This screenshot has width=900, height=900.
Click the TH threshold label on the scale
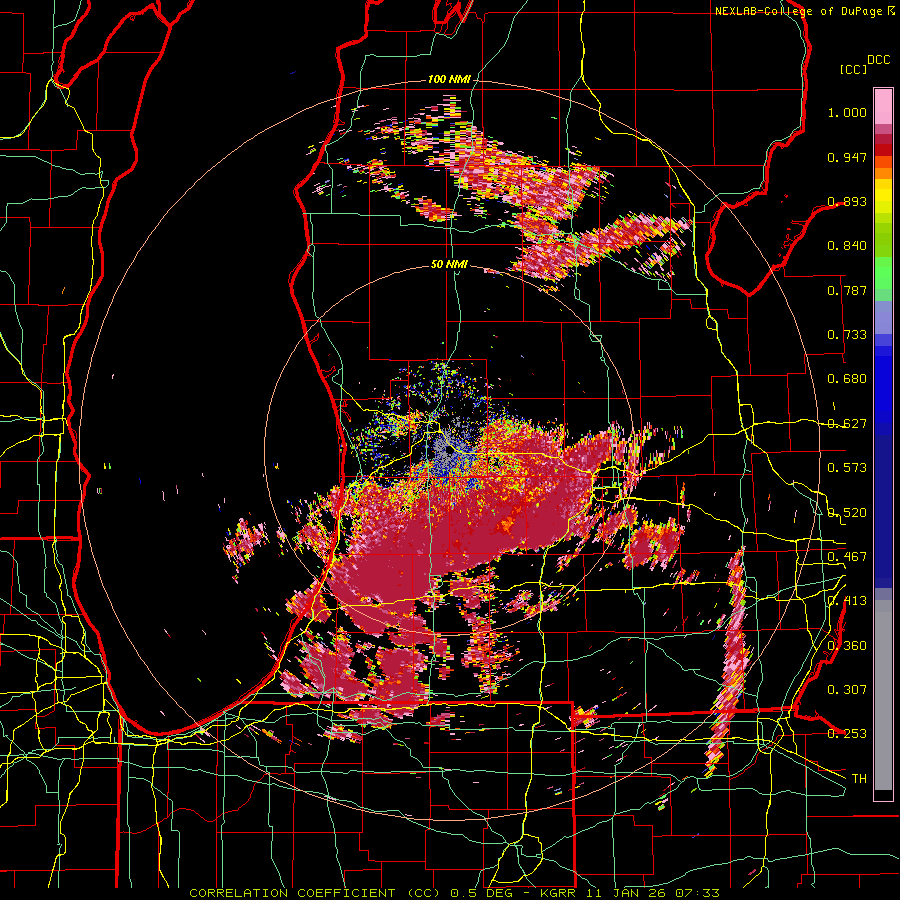tap(859, 778)
